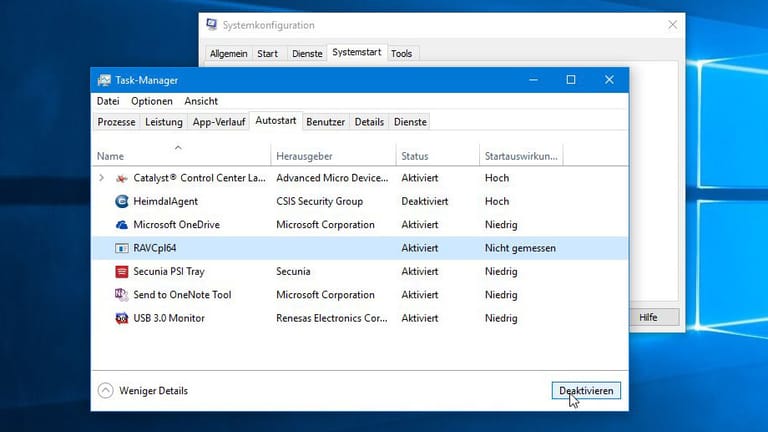Switch to the Details tab
Viewport: 768px width, 432px height.
click(x=369, y=122)
